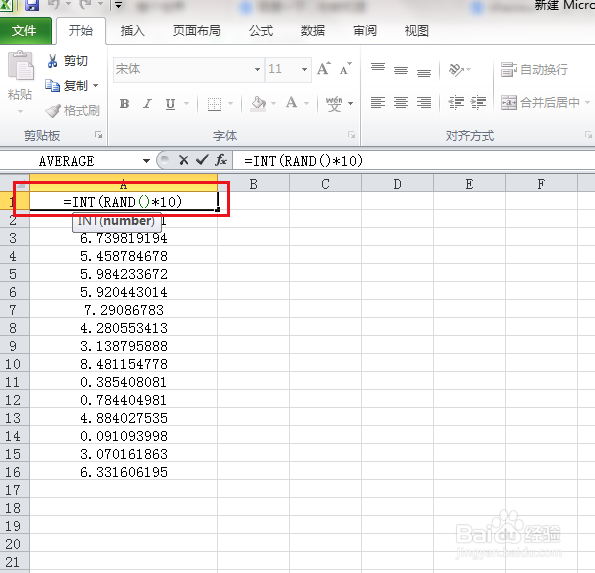Image resolution: width=595 pixels, height=573 pixels.
Task: Switch to the 数据 Data tab
Action: [313, 31]
